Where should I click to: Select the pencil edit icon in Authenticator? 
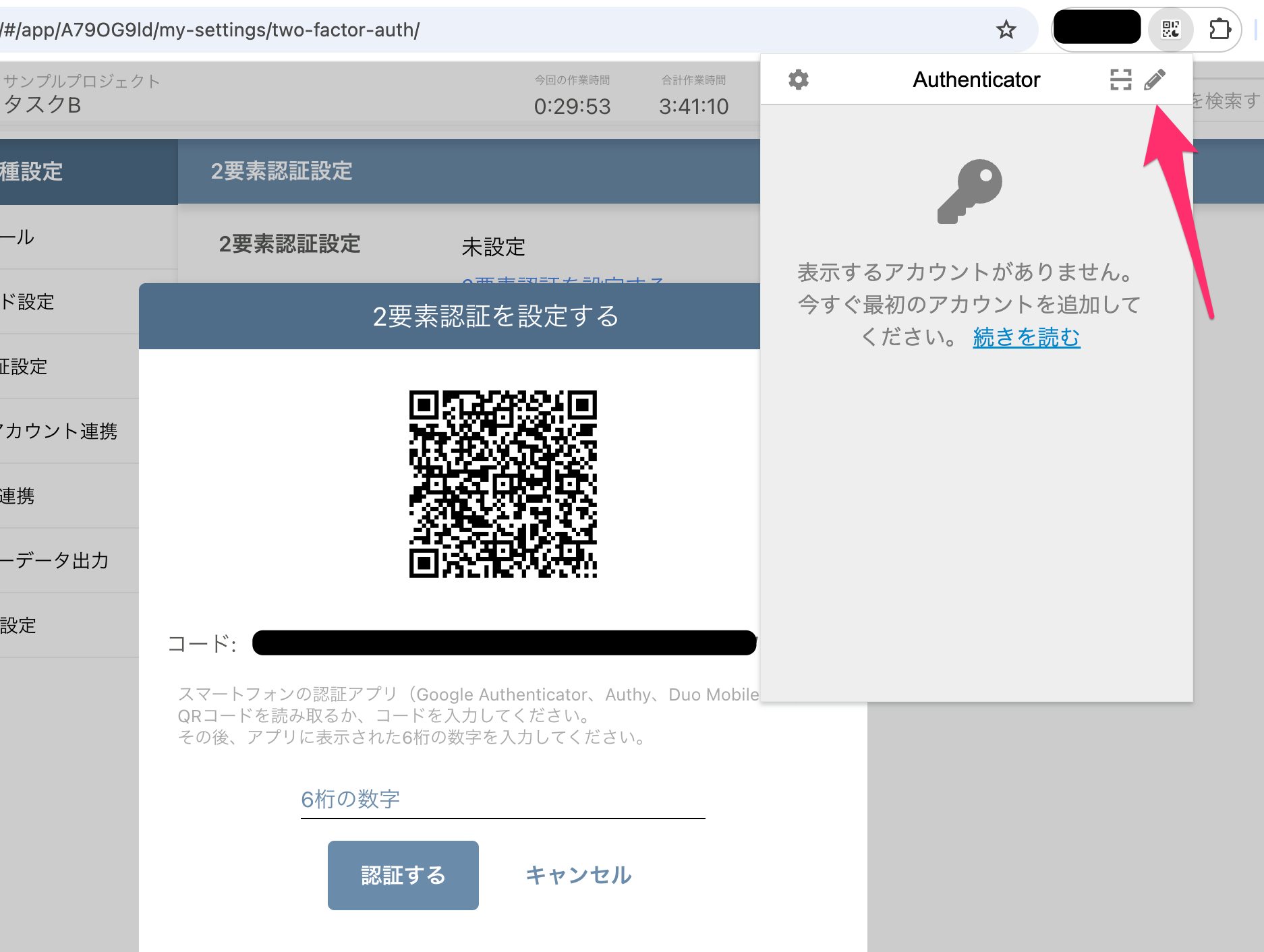pyautogui.click(x=1155, y=80)
